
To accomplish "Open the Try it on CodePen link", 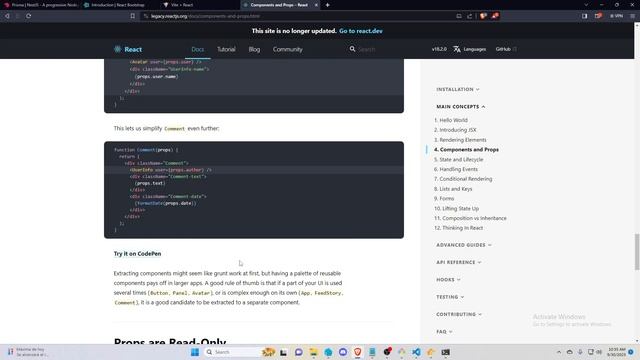I will (137, 253).
